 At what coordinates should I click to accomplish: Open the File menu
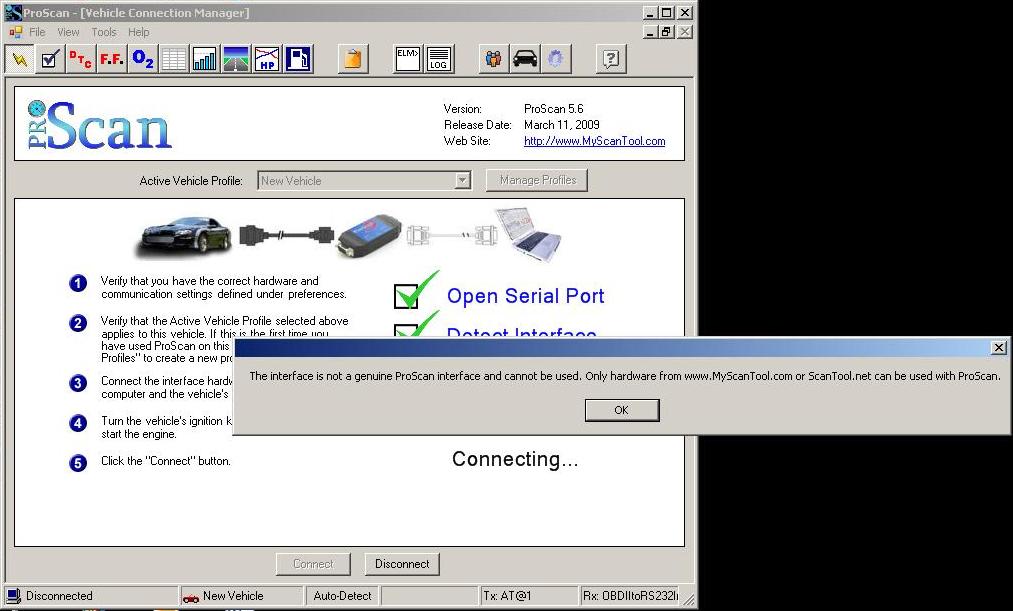click(x=37, y=32)
